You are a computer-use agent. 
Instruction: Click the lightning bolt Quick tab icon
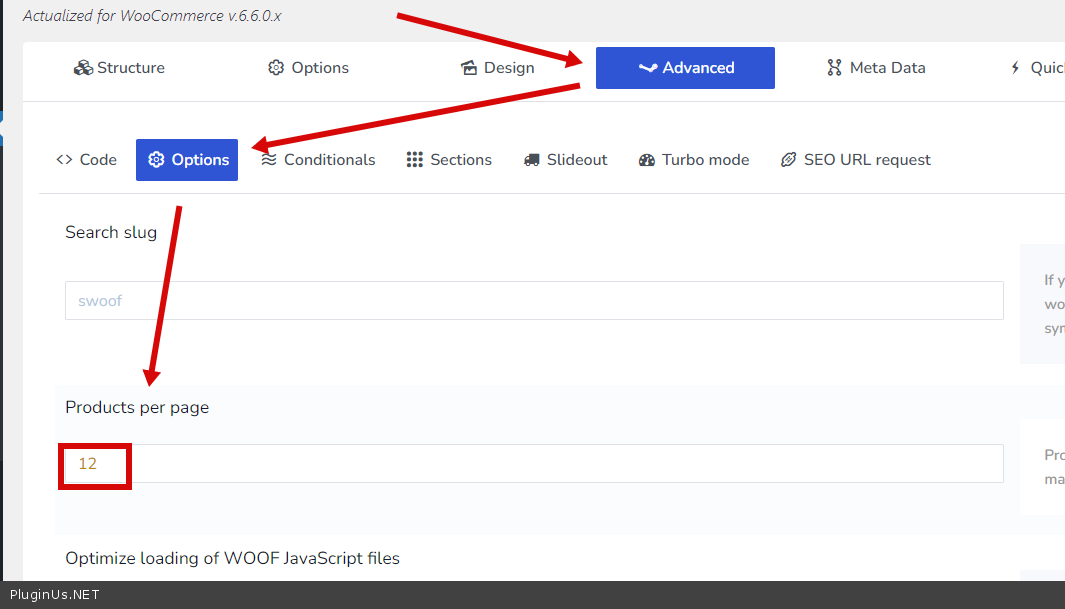tap(1016, 68)
